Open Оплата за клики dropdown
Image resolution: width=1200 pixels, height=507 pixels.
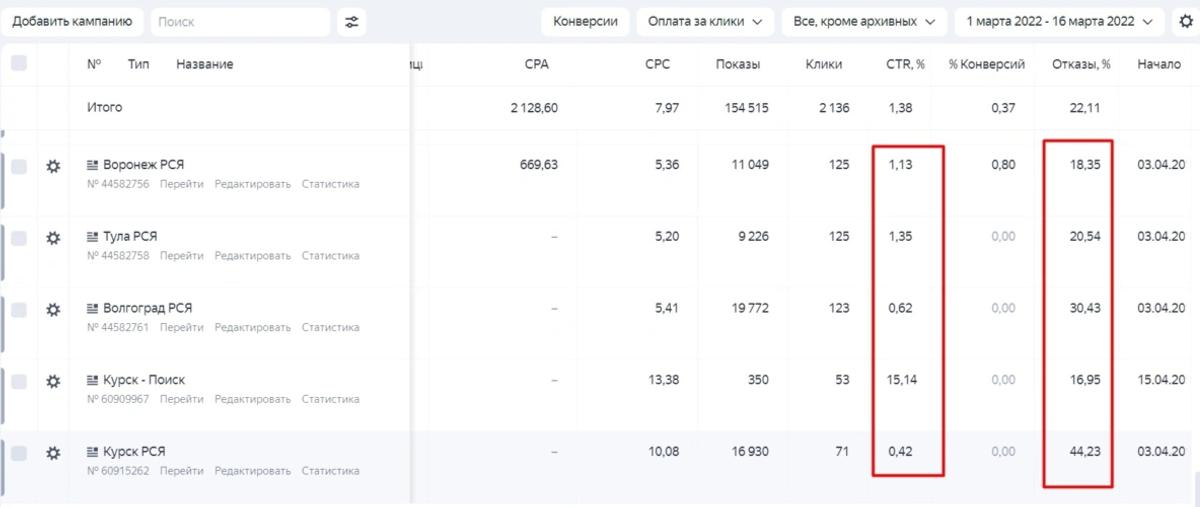pyautogui.click(x=704, y=21)
